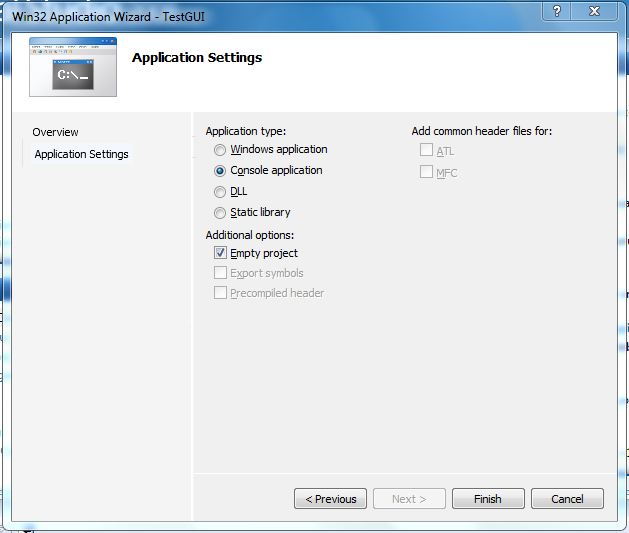Close the wizard with the X button
Screen dimensions: 629x533
tap(594, 11)
